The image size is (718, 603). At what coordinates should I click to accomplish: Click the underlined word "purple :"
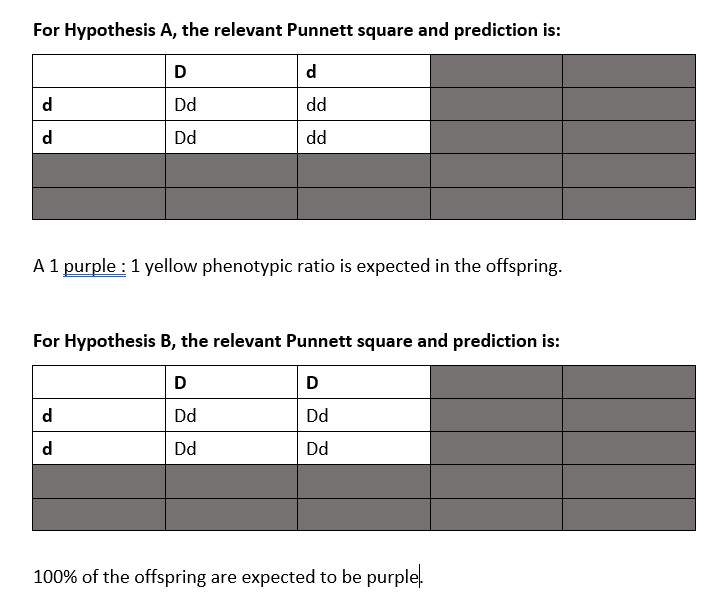(94, 266)
